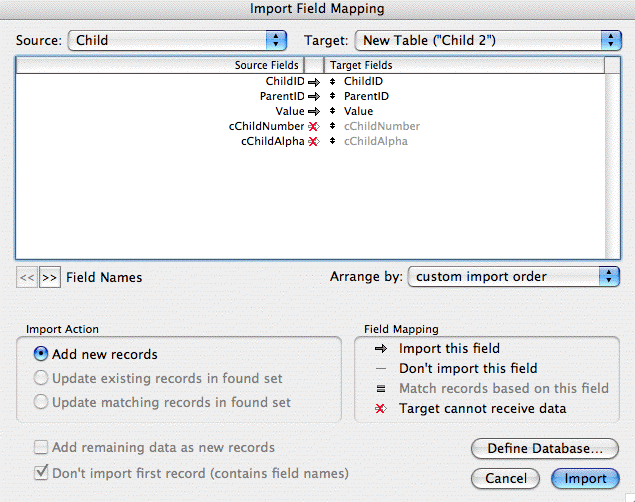The image size is (635, 502).
Task: Go to previous record with << button
Action: coord(27,277)
